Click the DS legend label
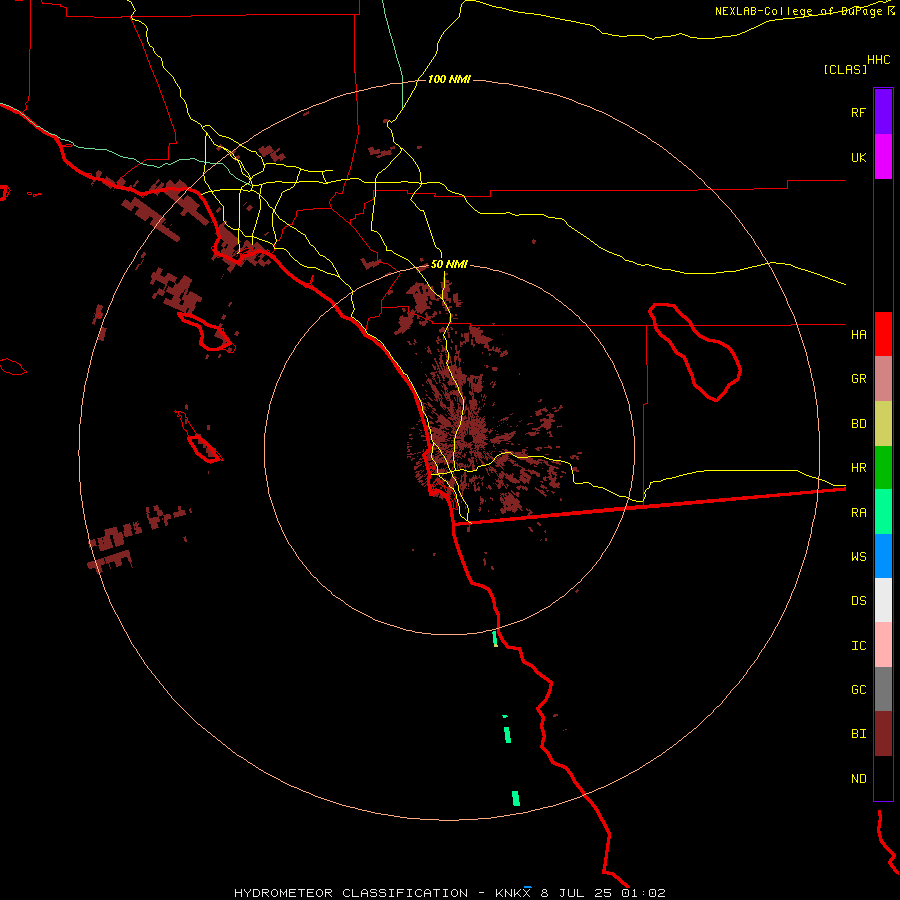Image resolution: width=900 pixels, height=900 pixels. 858,600
